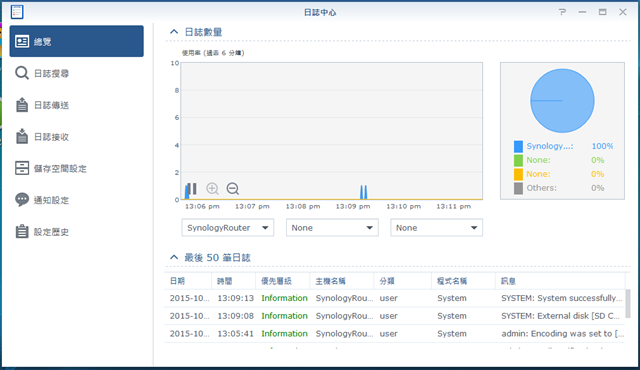Open 通知設定 notification settings
The image size is (640, 370).
77,200
